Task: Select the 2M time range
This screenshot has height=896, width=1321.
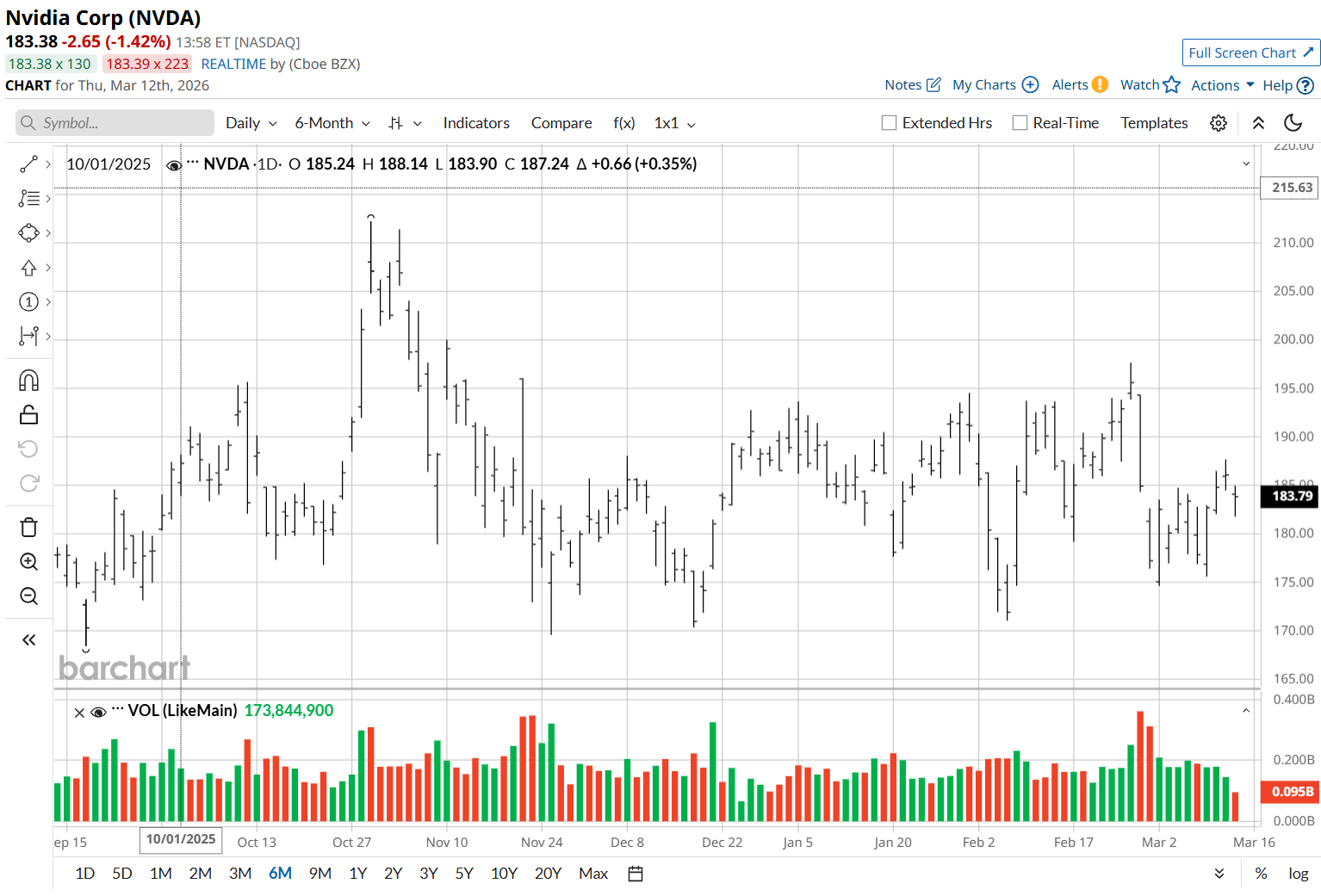Action: tap(201, 874)
